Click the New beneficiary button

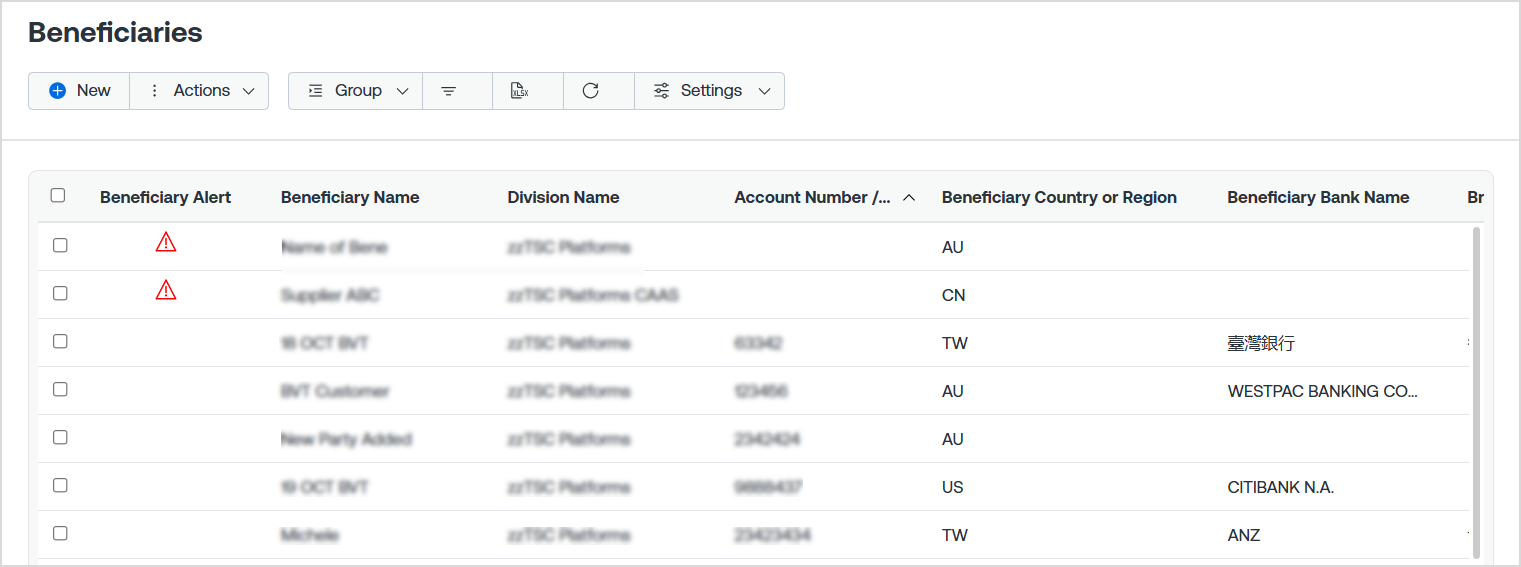79,91
